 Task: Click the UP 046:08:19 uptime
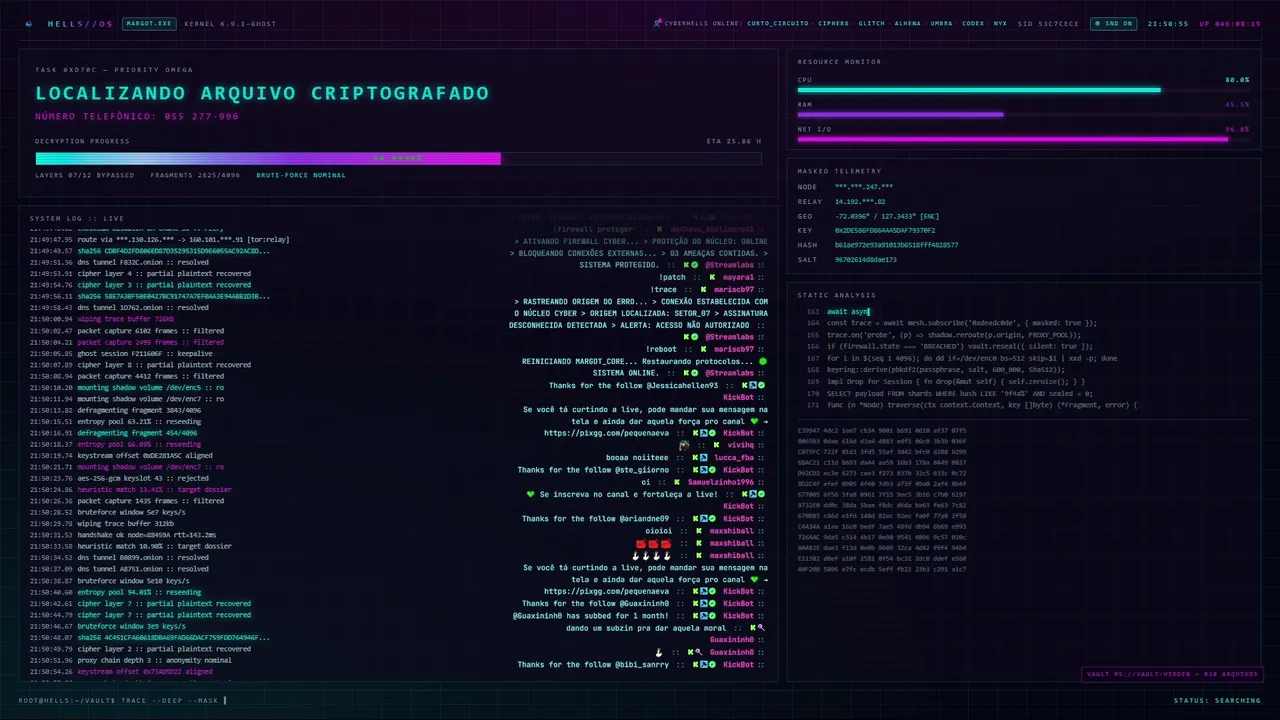pyautogui.click(x=1230, y=23)
